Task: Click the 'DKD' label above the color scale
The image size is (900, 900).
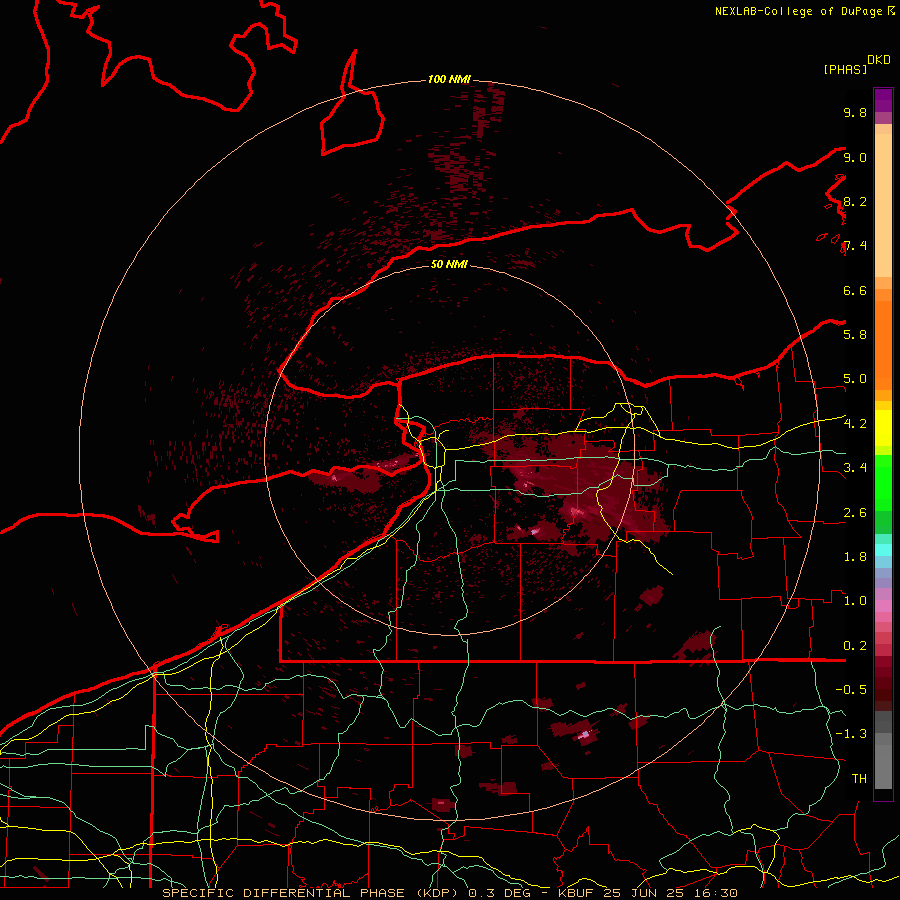Action: pos(879,60)
